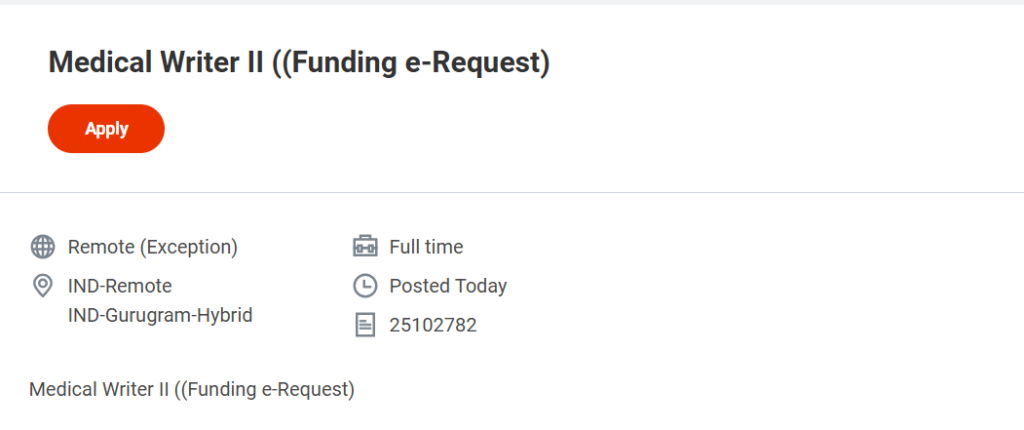Select the IND-Gurugram-Hybrid location text
This screenshot has height=430, width=1024.
point(160,315)
